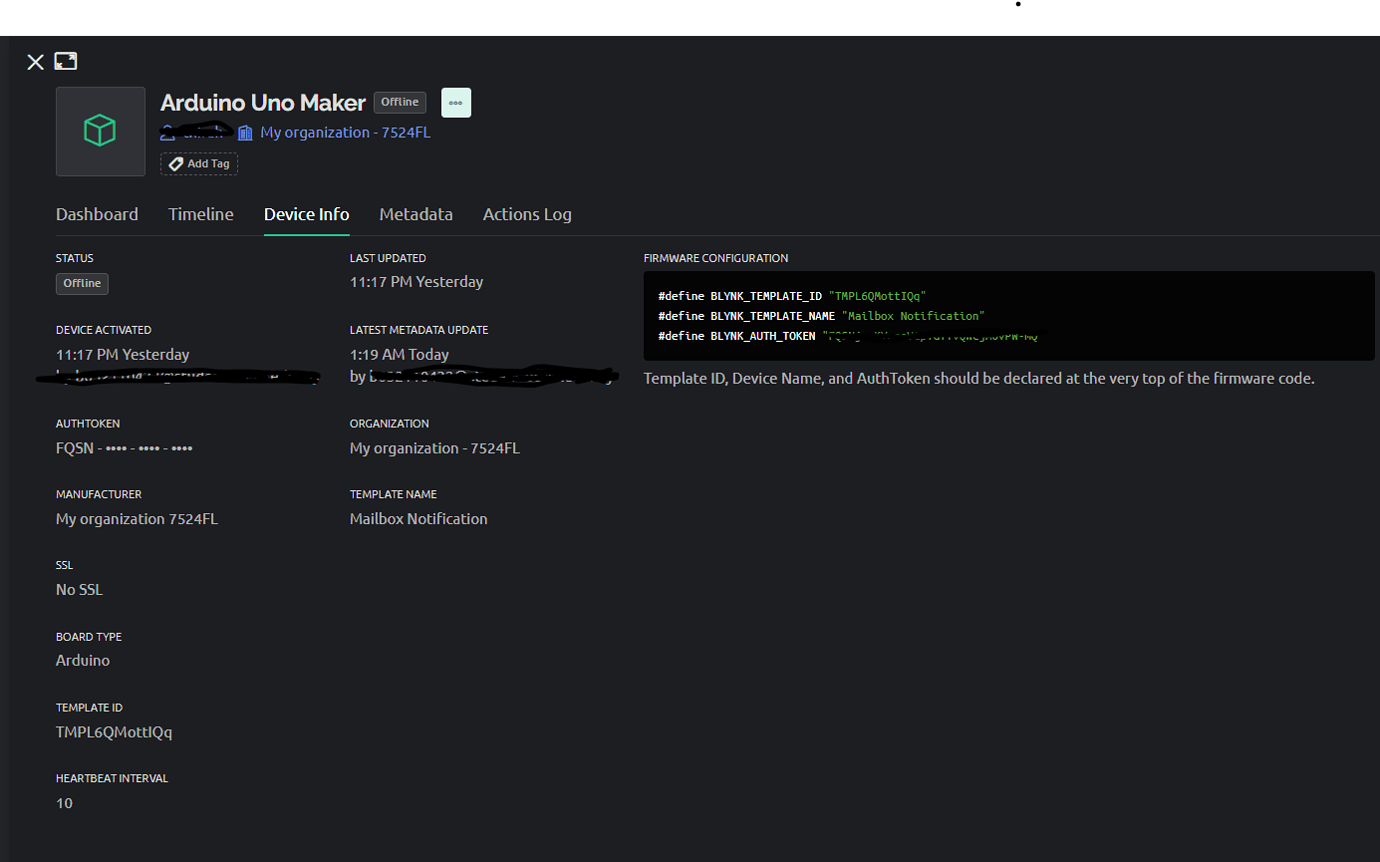Click the Template ID value TMPL6QMottIQq
The width and height of the screenshot is (1380, 862).
tap(114, 732)
